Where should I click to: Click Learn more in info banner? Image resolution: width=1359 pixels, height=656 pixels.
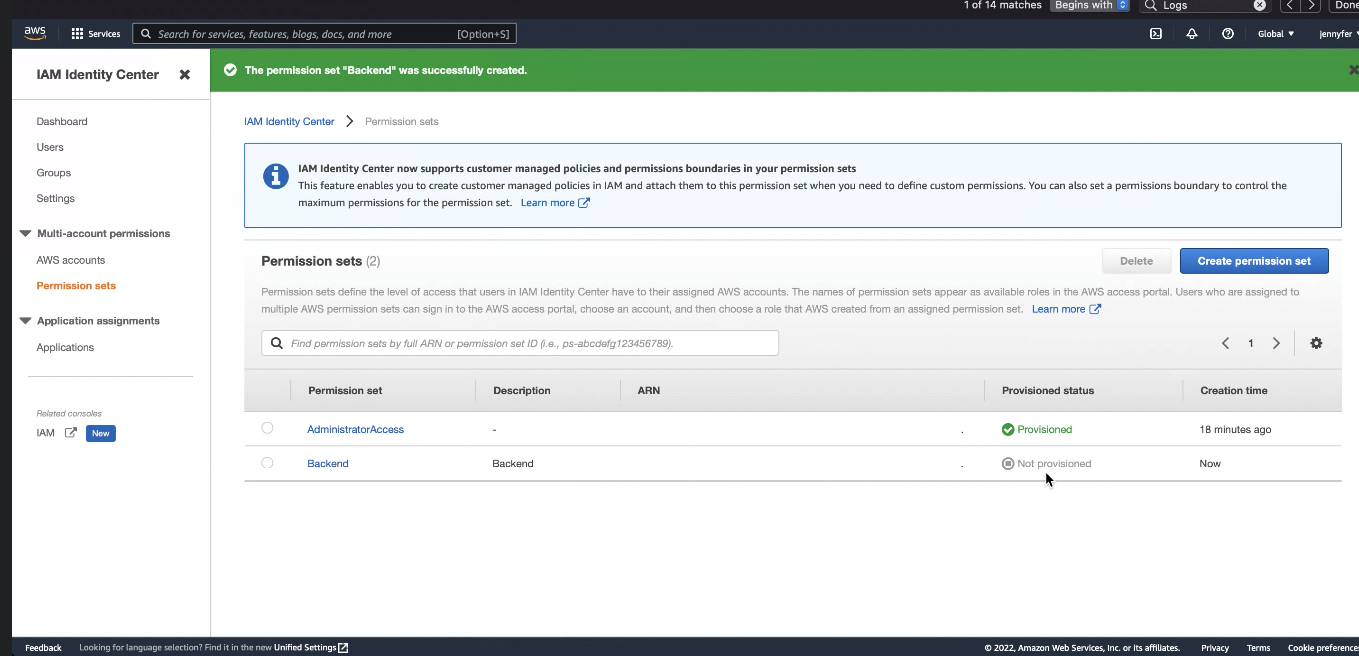tap(555, 203)
